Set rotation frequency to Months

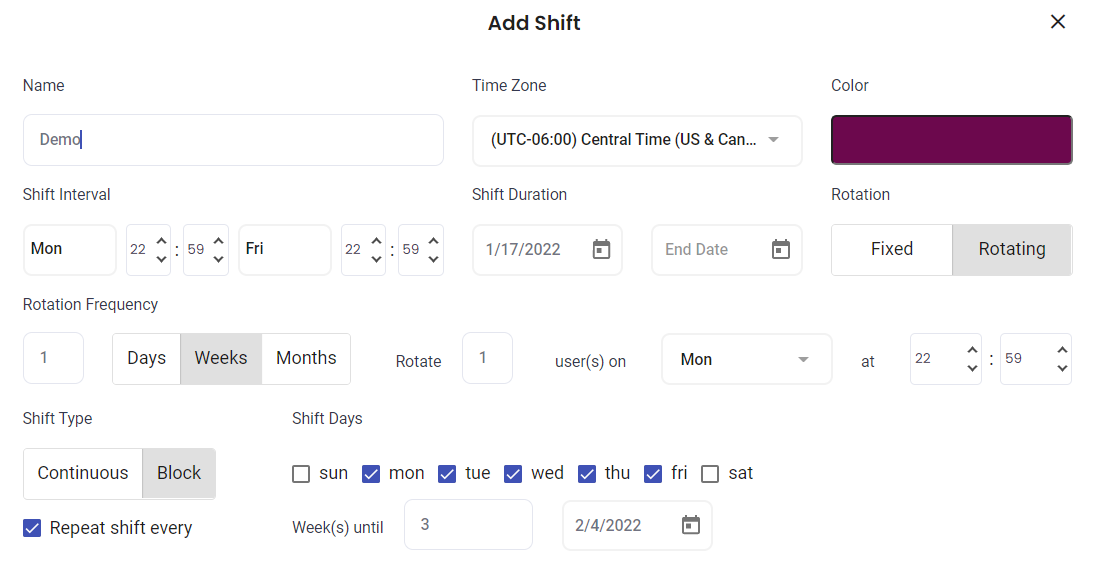pos(306,358)
